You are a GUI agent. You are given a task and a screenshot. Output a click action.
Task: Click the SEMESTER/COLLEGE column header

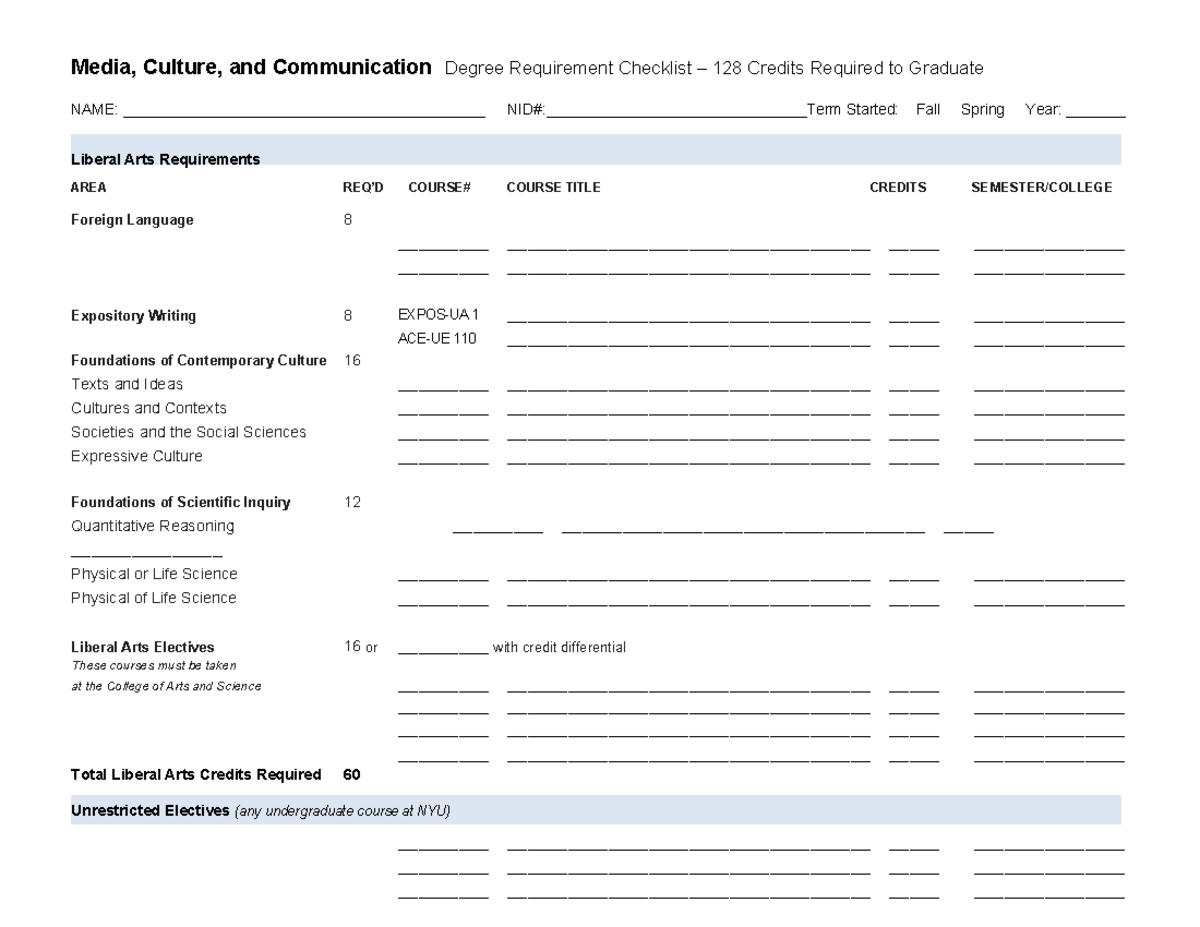coord(1041,187)
